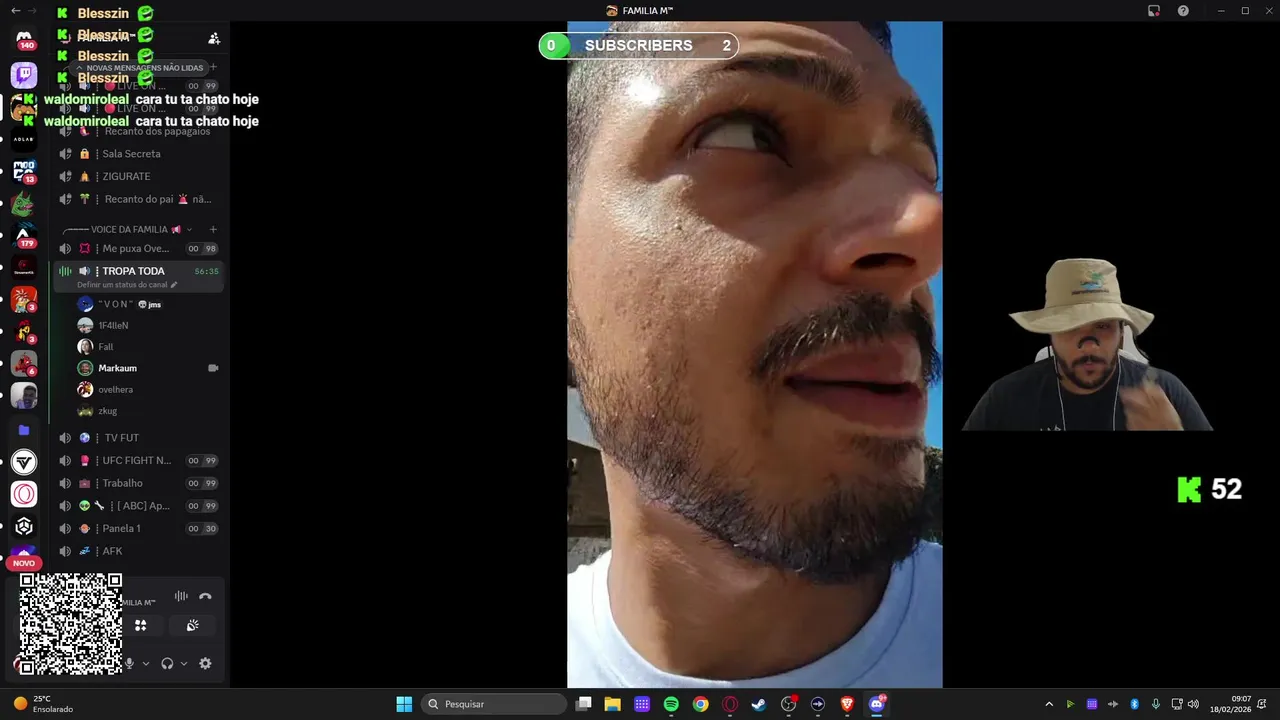Click Definir um status do canal

click(x=127, y=285)
